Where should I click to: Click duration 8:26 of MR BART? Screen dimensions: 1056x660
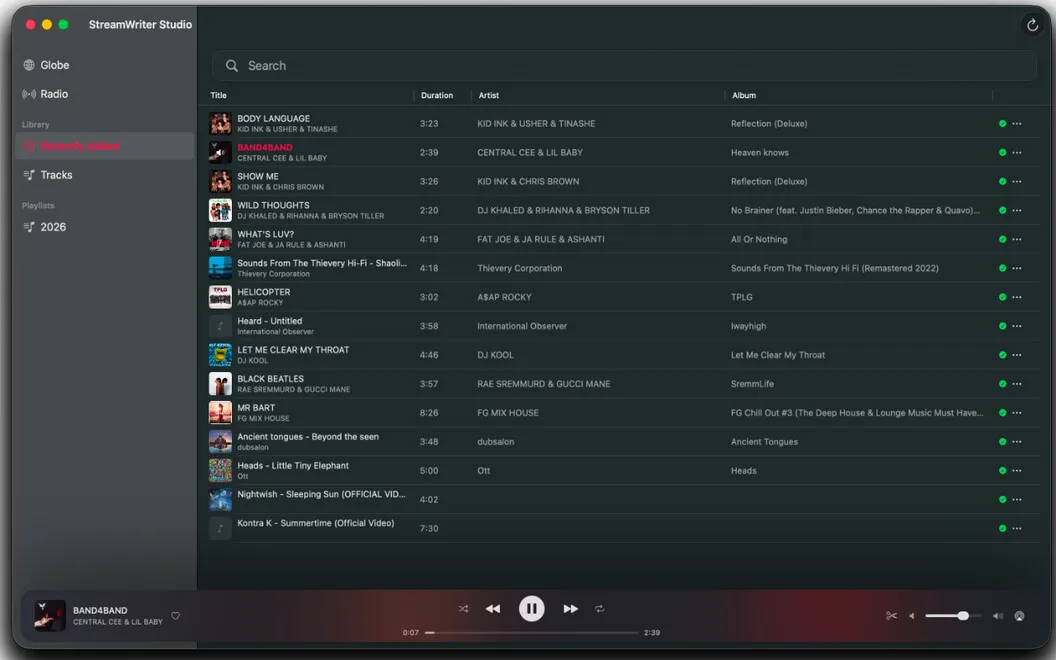pyautogui.click(x=429, y=413)
